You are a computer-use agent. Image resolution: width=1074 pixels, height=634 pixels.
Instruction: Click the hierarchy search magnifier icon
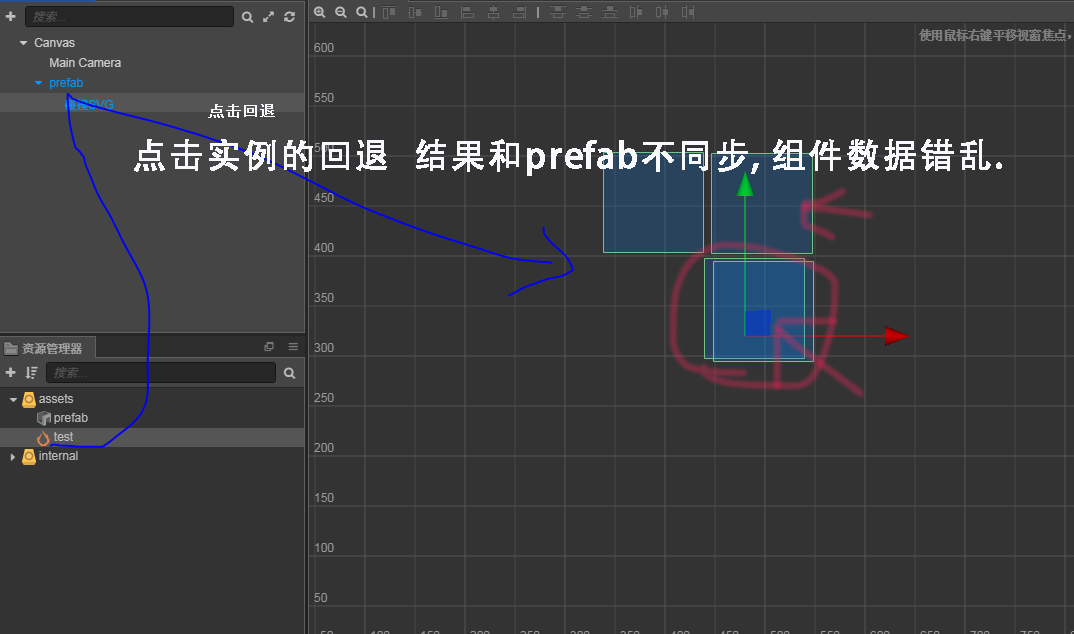[247, 17]
